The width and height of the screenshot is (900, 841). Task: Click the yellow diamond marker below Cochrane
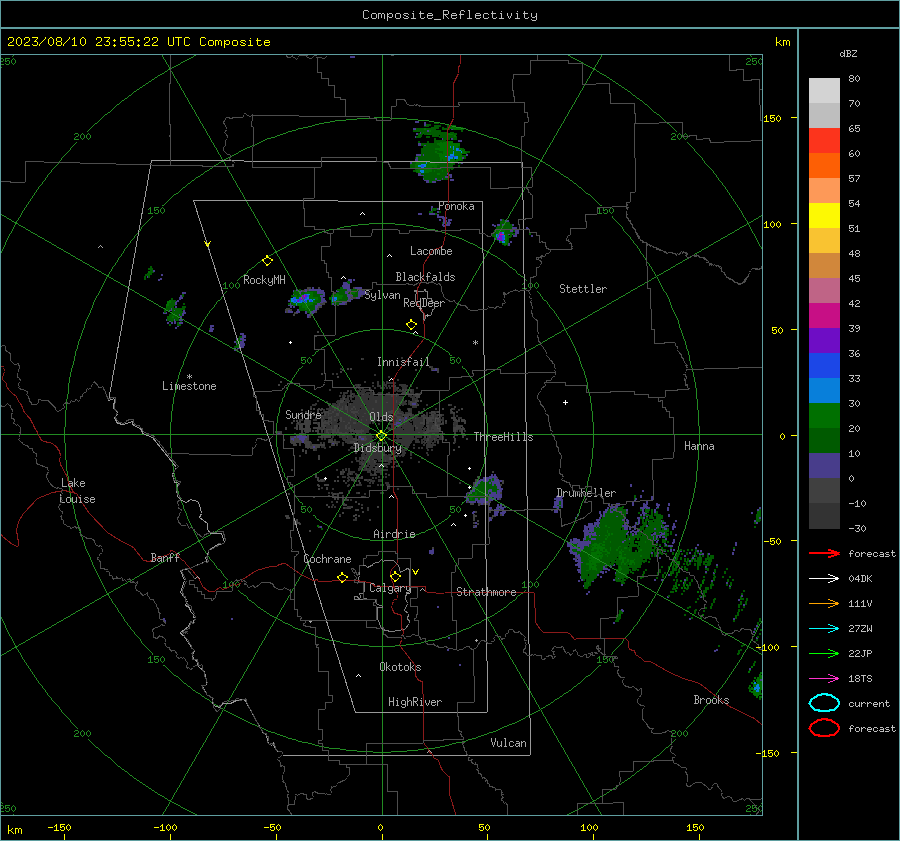342,578
